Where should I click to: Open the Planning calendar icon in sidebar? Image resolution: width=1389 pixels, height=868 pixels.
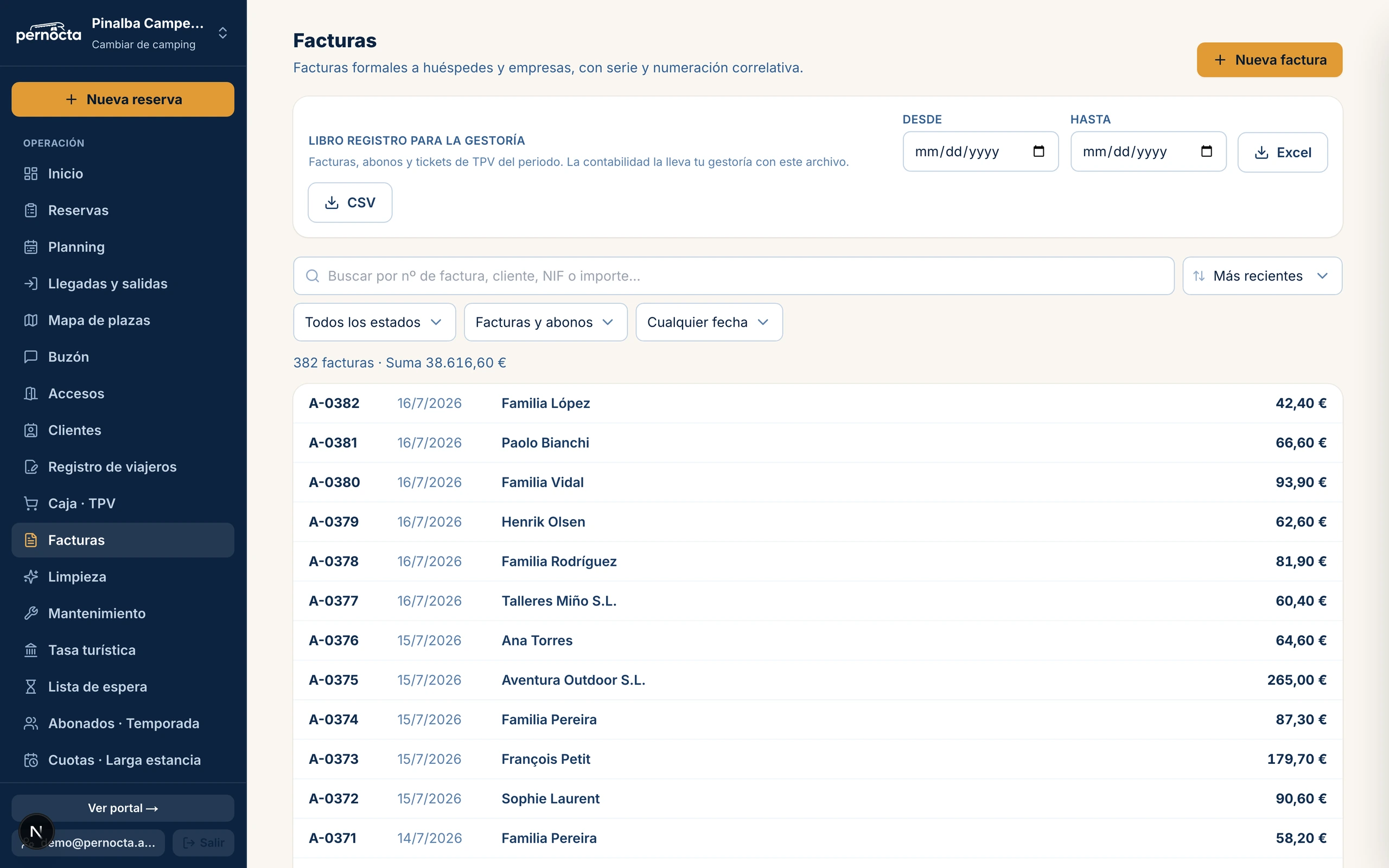pyautogui.click(x=31, y=247)
